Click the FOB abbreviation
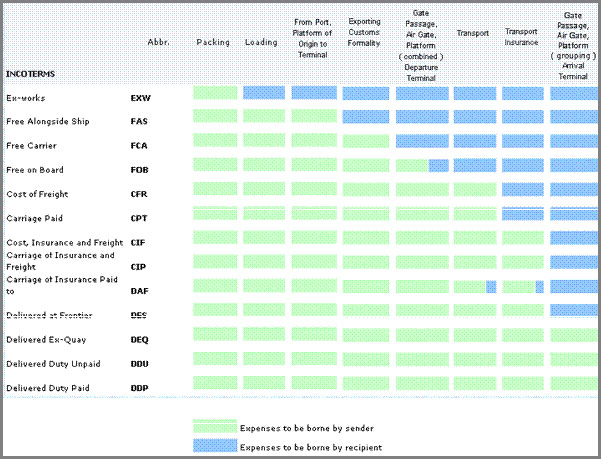This screenshot has width=601, height=459. click(141, 170)
